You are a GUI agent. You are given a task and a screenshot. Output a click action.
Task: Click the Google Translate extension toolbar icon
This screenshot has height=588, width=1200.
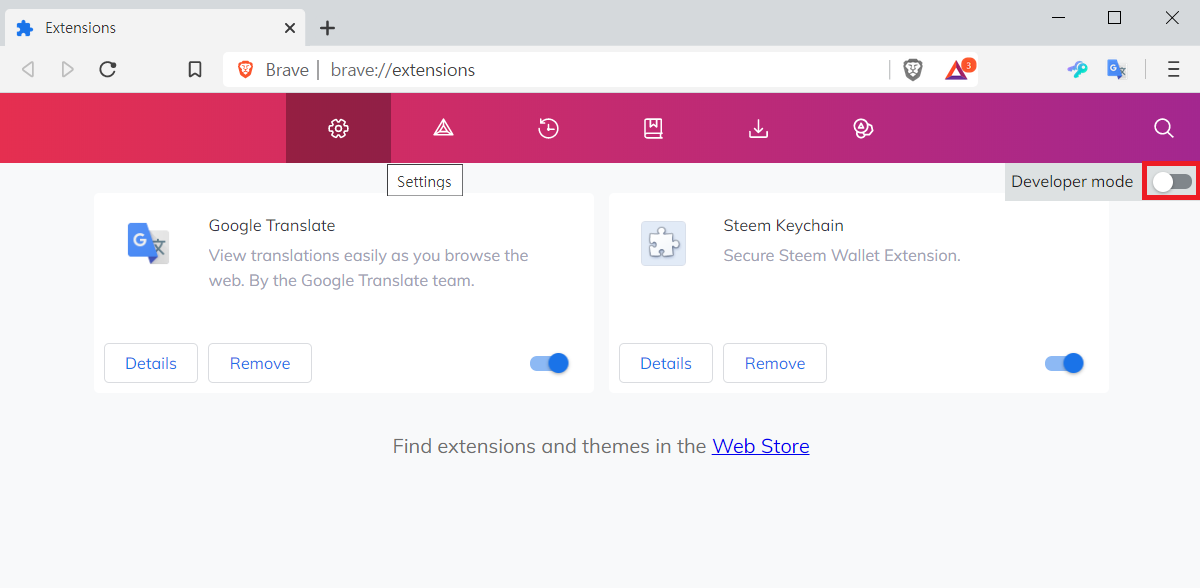point(1117,70)
